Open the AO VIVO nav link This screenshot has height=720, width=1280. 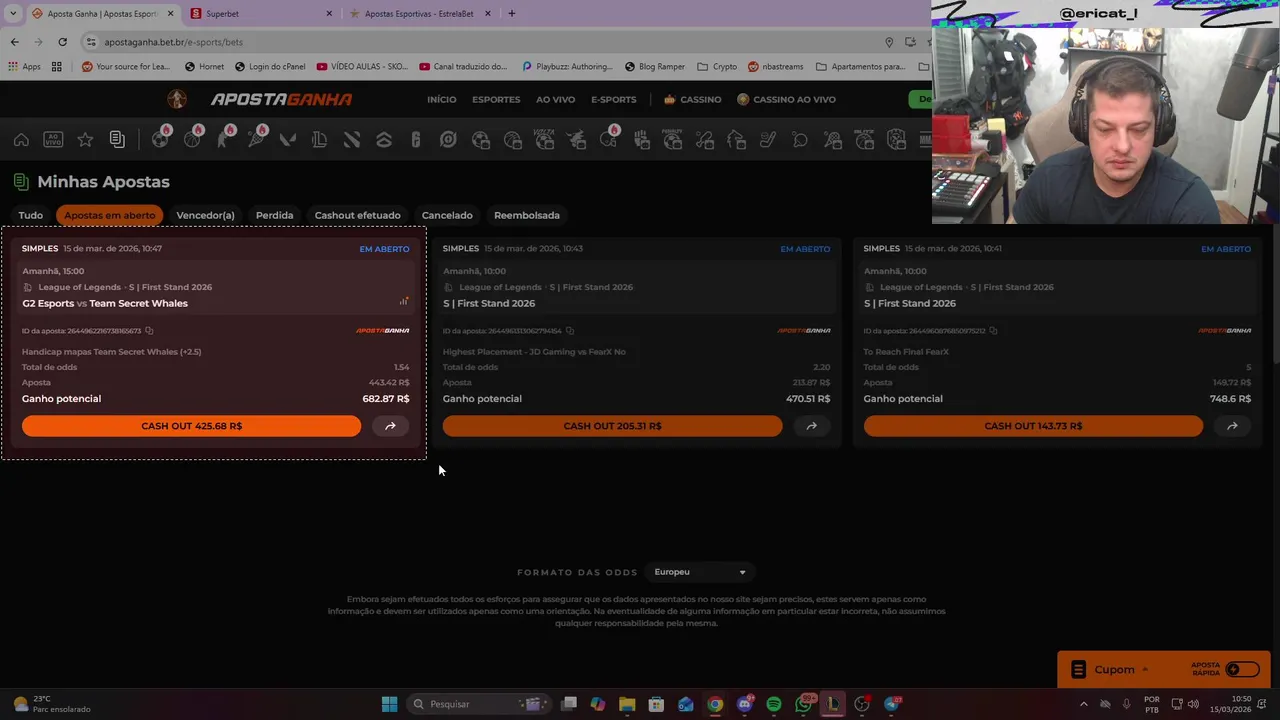pos(555,99)
